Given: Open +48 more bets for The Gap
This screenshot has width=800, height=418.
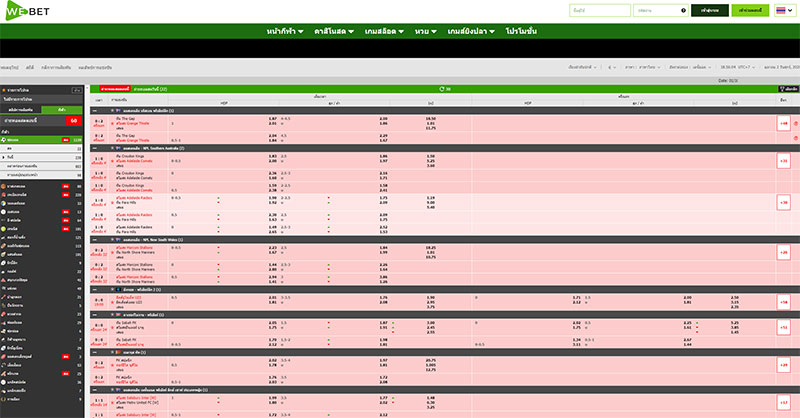Looking at the screenshot, I should [x=783, y=124].
